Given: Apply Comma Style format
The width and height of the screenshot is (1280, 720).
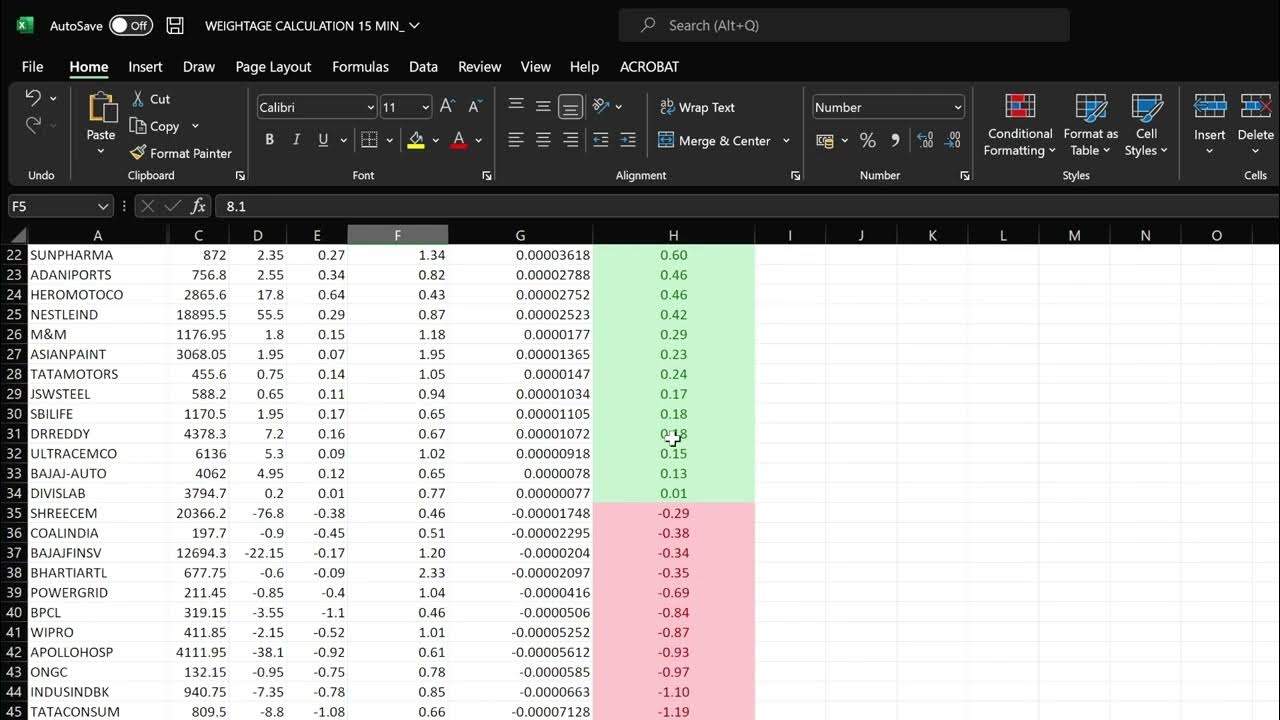Looking at the screenshot, I should tap(895, 140).
